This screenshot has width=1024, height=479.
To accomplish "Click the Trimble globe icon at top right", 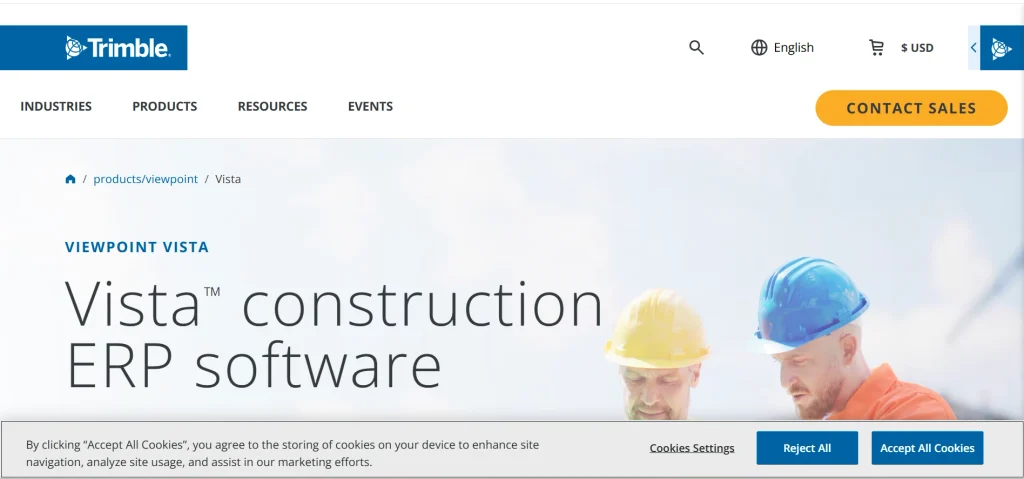I will click(x=1001, y=48).
